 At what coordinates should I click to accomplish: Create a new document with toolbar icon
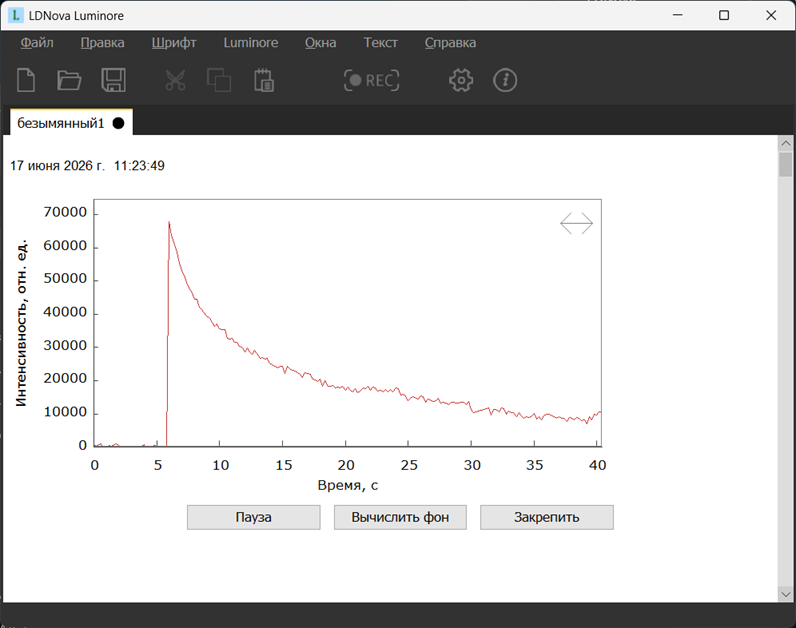coord(26,80)
